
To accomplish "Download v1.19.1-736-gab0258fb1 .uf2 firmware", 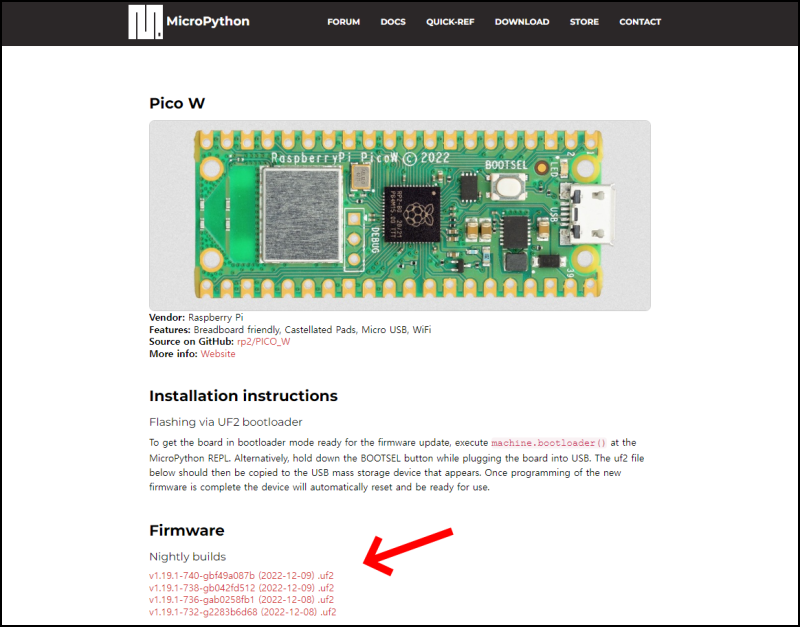I will tap(241, 599).
